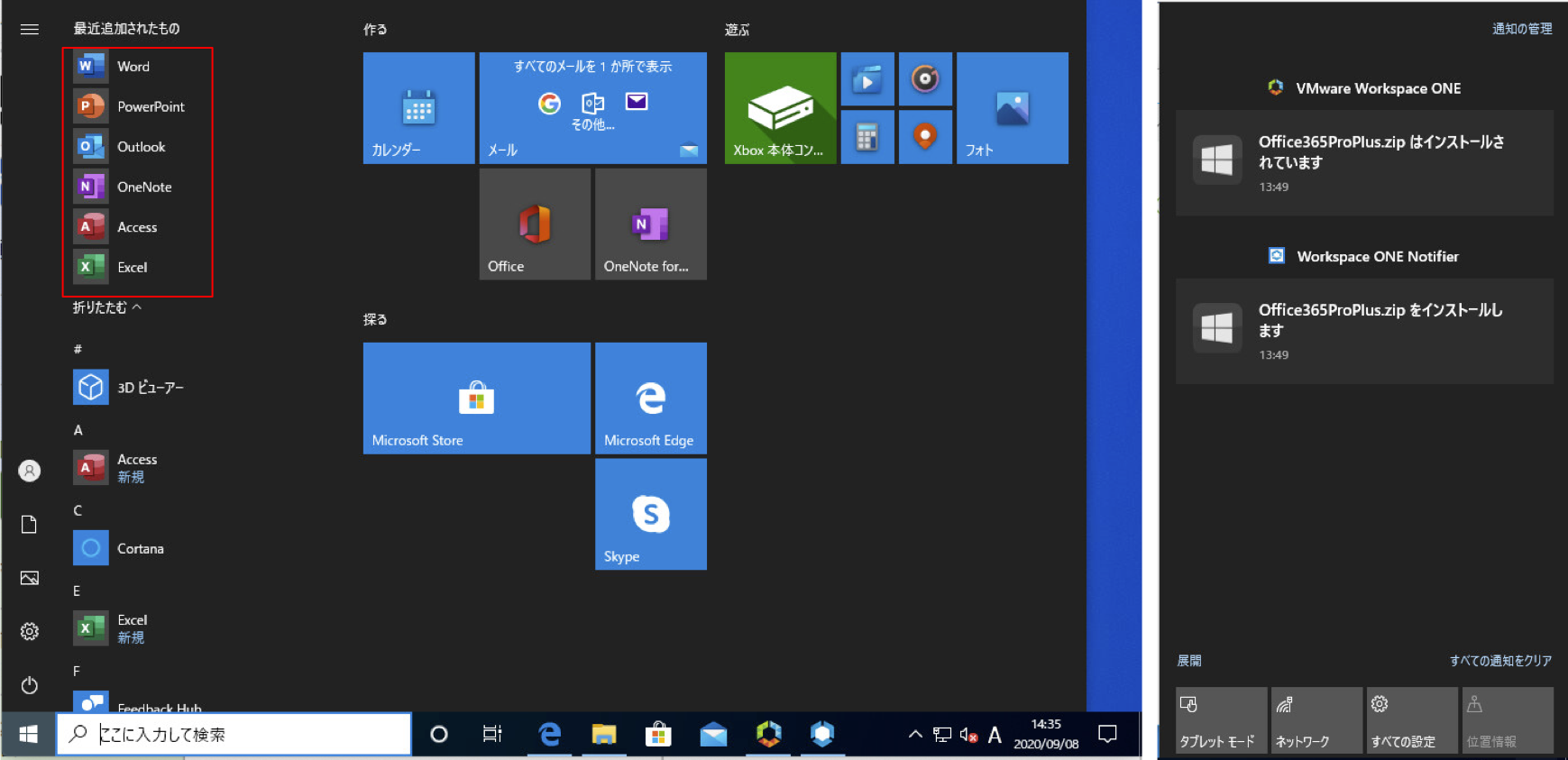Image resolution: width=1568 pixels, height=760 pixels.
Task: Select the 遊ぶ tile group header
Action: (737, 30)
